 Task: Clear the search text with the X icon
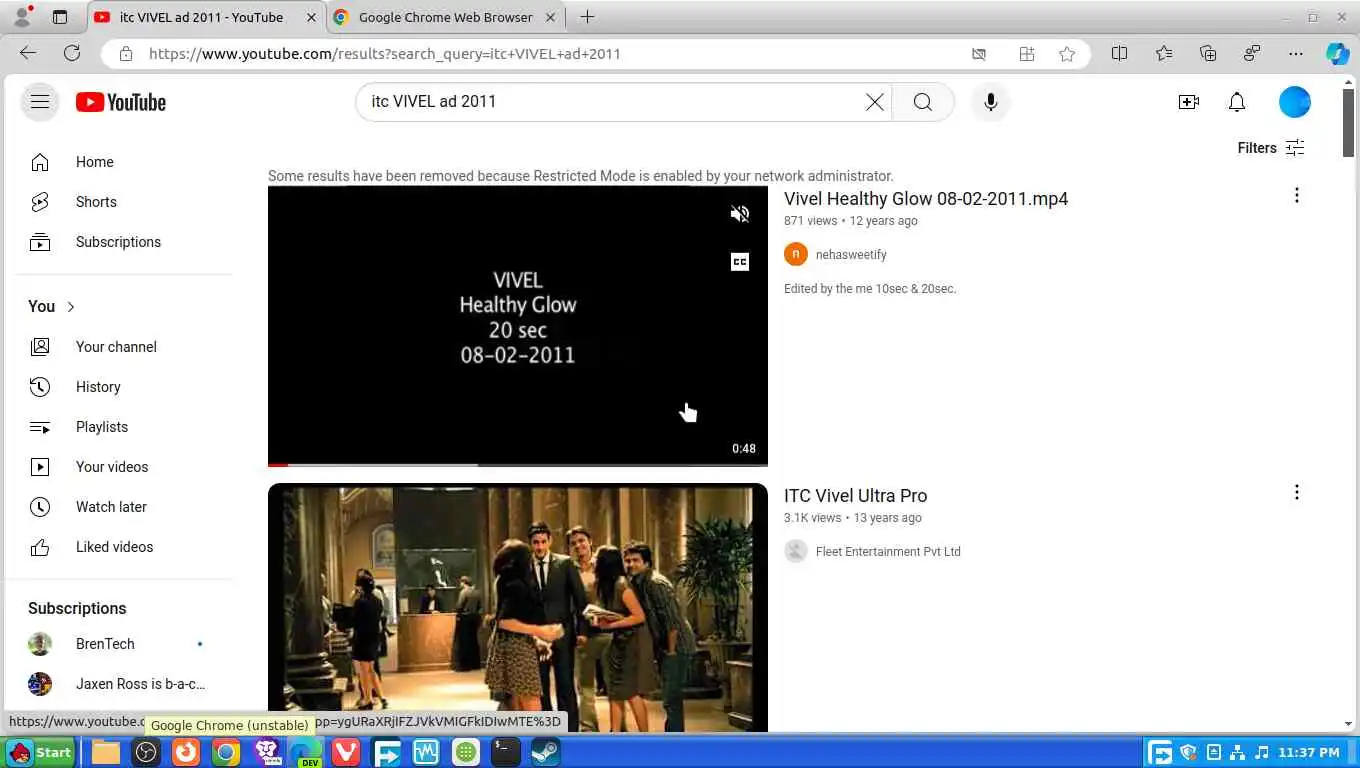[x=874, y=102]
